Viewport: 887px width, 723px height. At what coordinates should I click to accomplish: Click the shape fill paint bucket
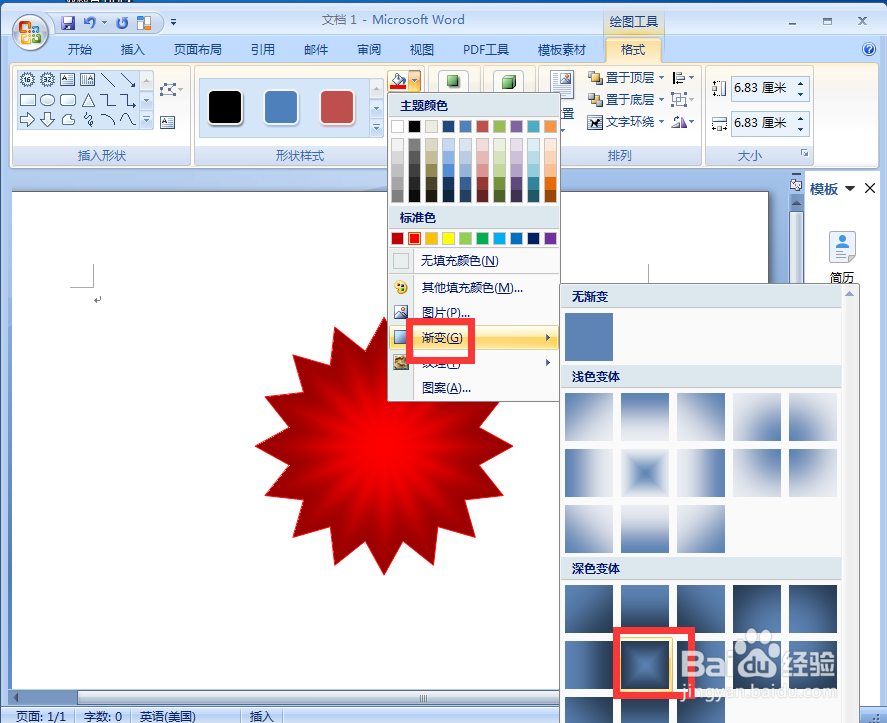tap(398, 81)
